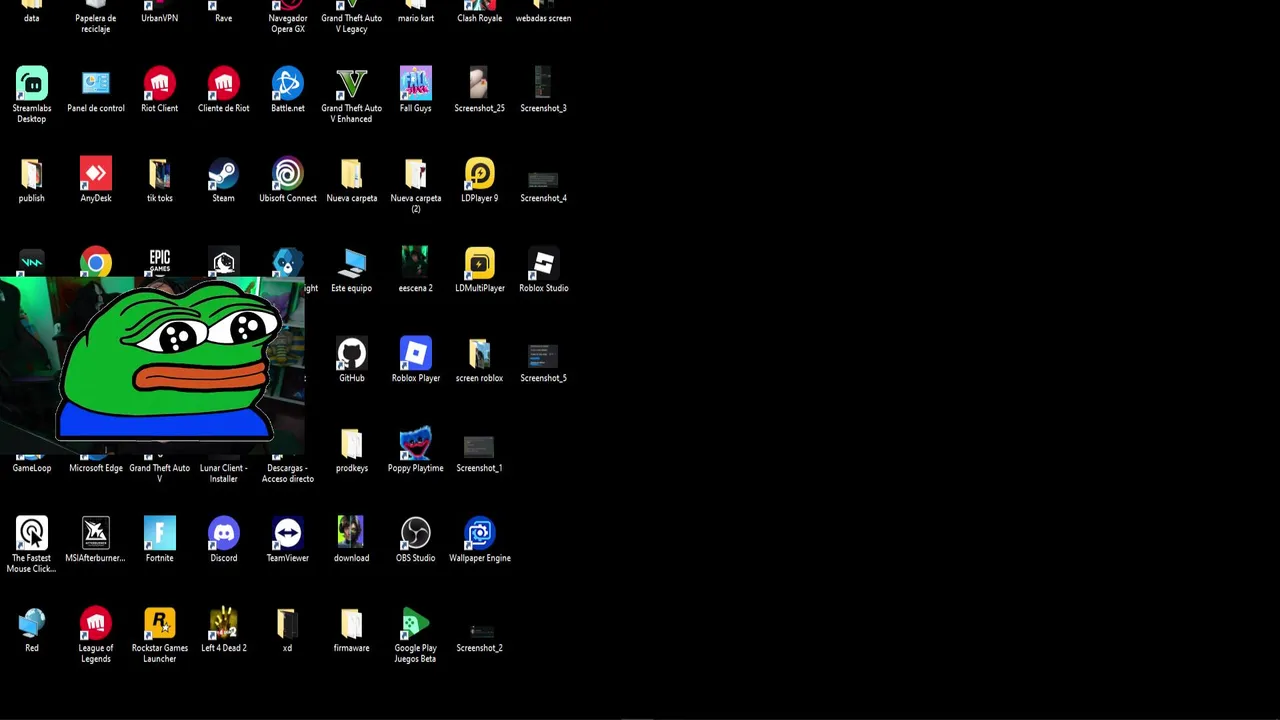This screenshot has height=720, width=1280.
Task: Click the UrbanVPN label
Action: pyautogui.click(x=159, y=18)
